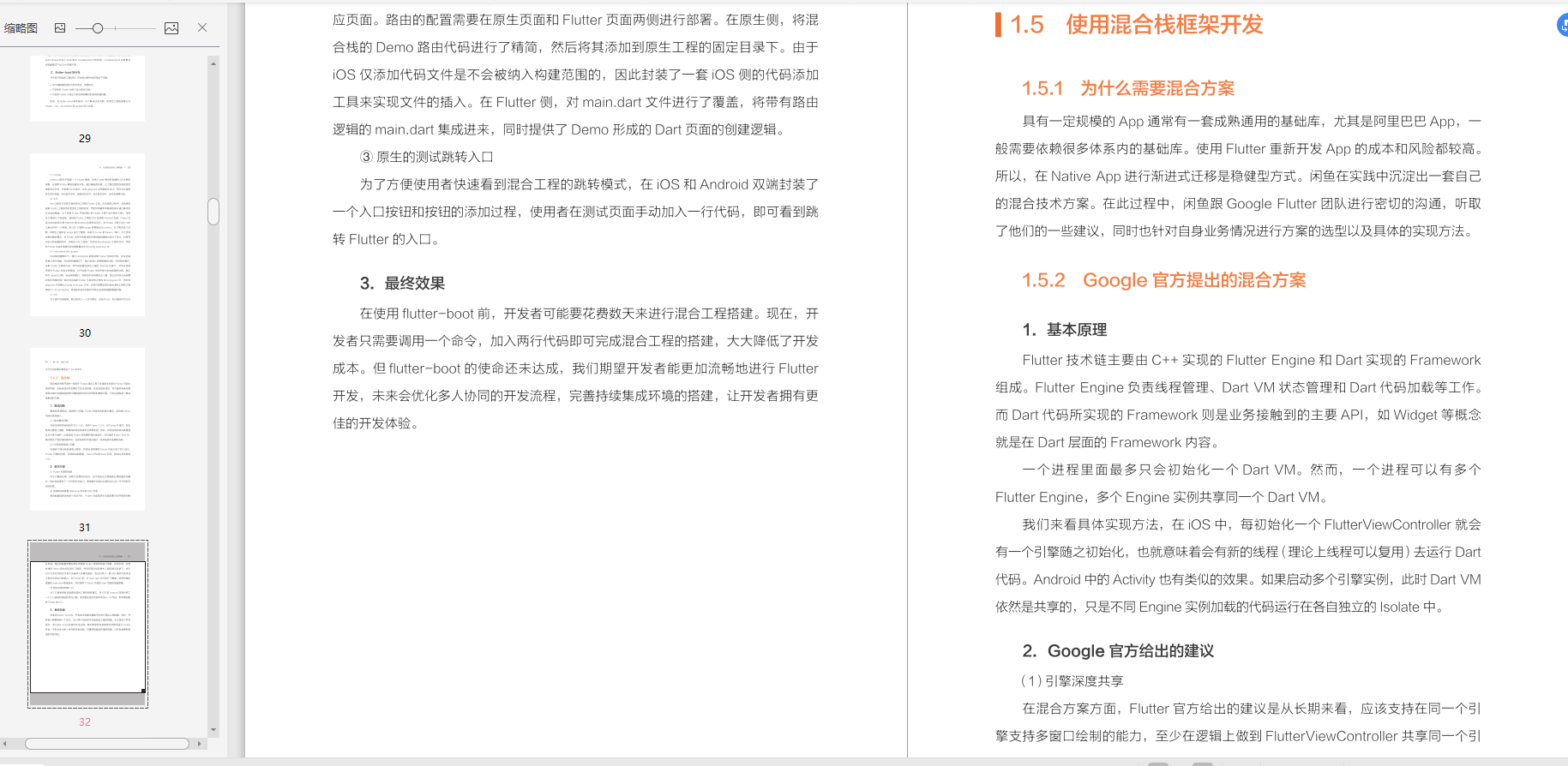Click the heading 1.5 使用混合栈框架开发
Image resolution: width=1568 pixels, height=766 pixels.
1137,25
